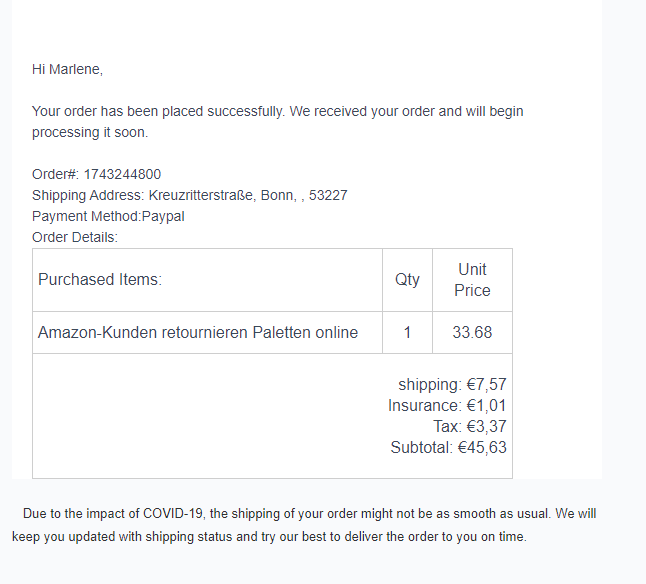646x584 pixels.
Task: Click the Subtotal €45,63 line
Action: 448,447
